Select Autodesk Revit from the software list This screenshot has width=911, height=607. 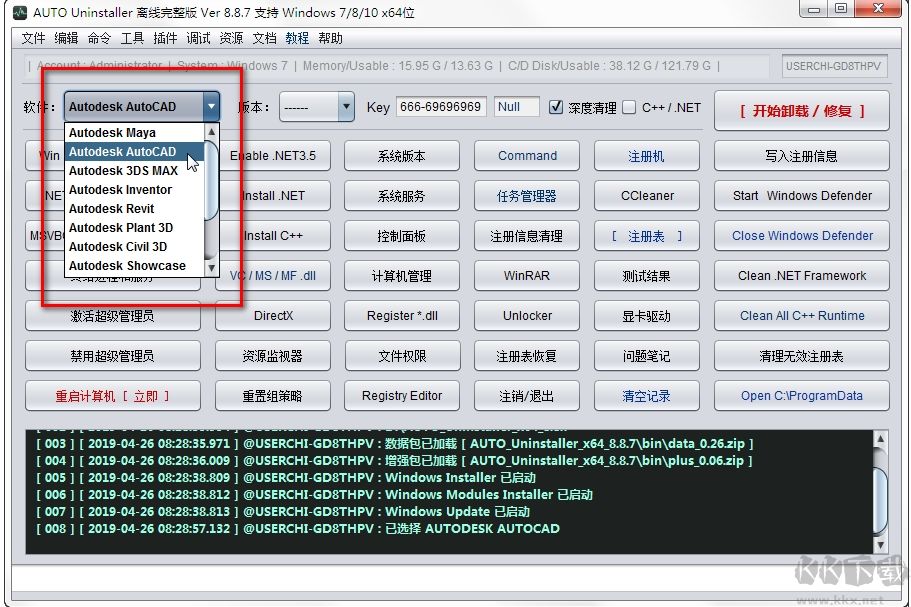click(112, 208)
